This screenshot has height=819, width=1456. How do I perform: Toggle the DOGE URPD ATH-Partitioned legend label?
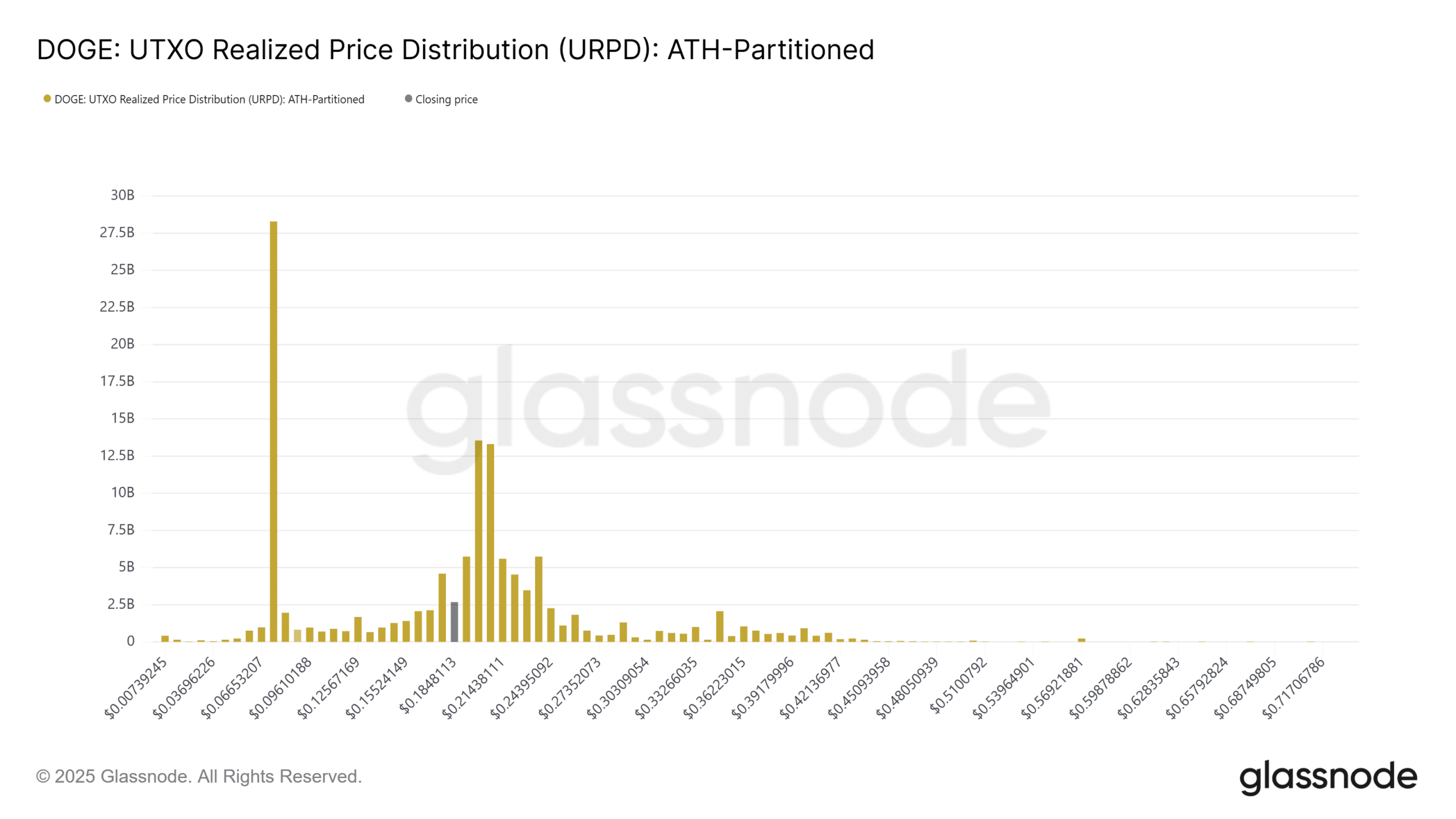[x=209, y=100]
